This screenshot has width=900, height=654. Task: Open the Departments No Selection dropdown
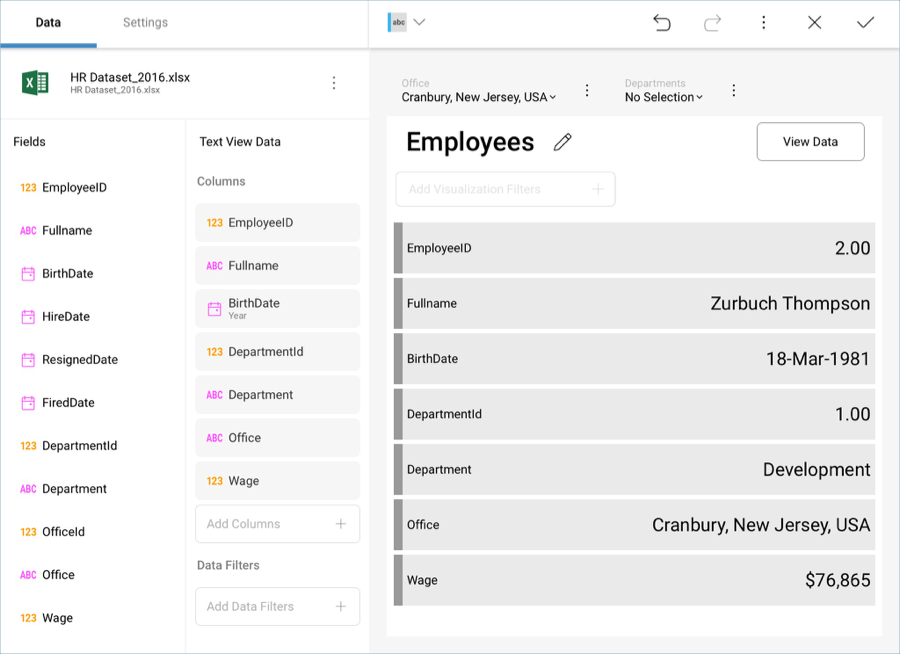tap(664, 97)
